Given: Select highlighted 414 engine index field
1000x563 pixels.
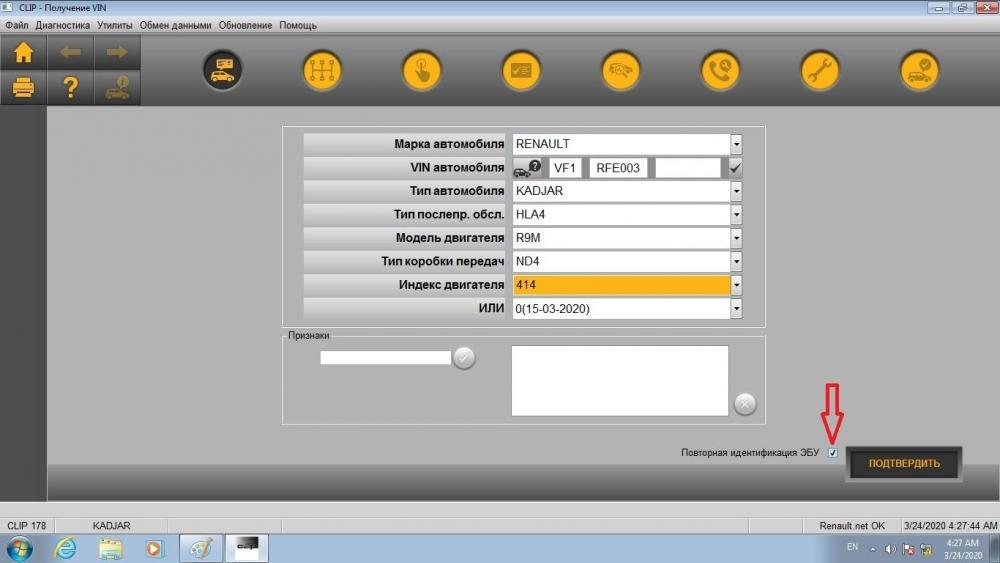Looking at the screenshot, I should (x=622, y=285).
